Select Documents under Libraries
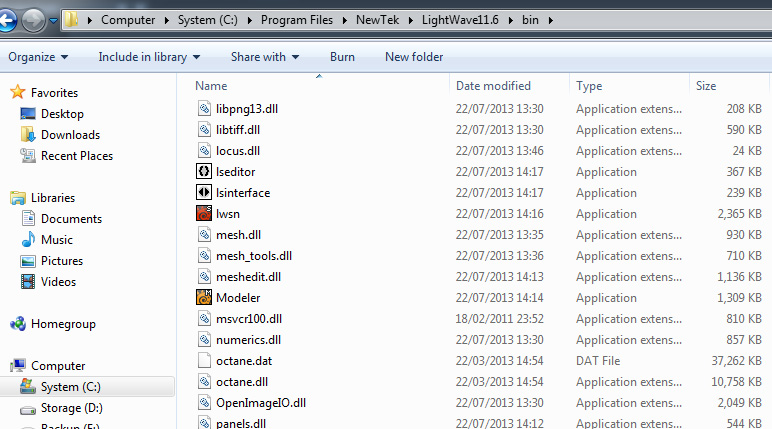 coord(71,219)
